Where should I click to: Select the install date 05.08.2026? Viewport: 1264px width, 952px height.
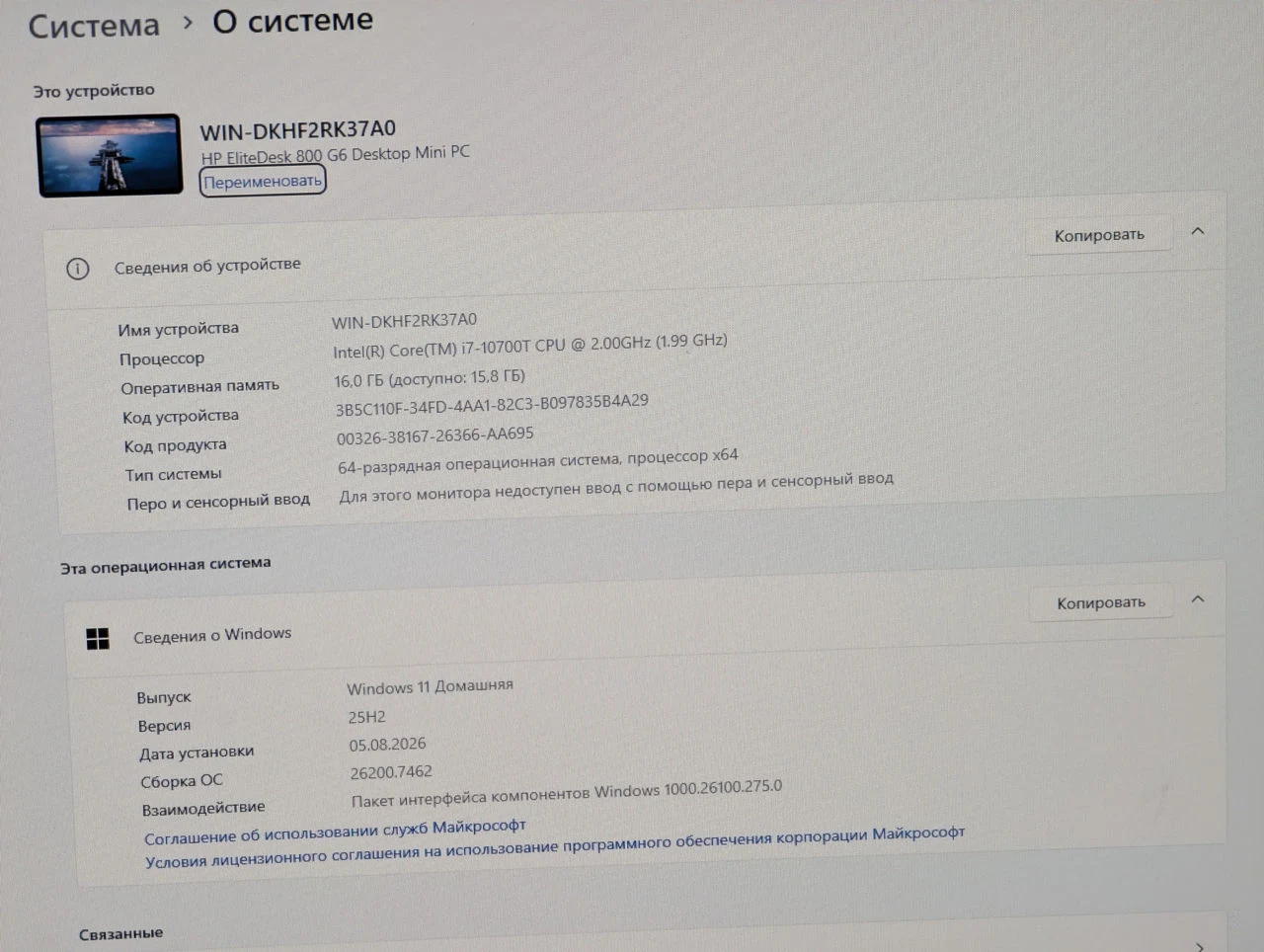coord(387,745)
